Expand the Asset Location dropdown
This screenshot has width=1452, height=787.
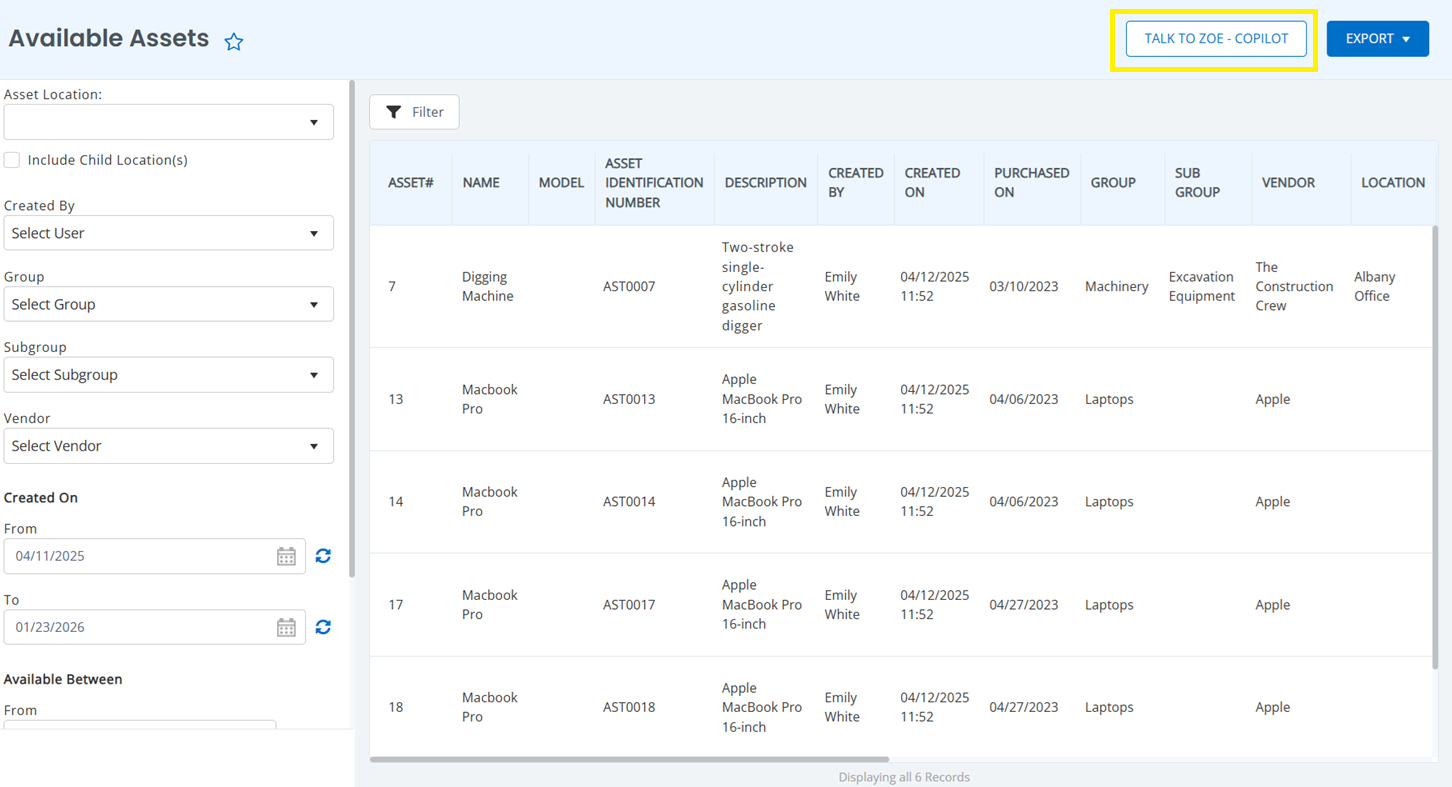(168, 122)
